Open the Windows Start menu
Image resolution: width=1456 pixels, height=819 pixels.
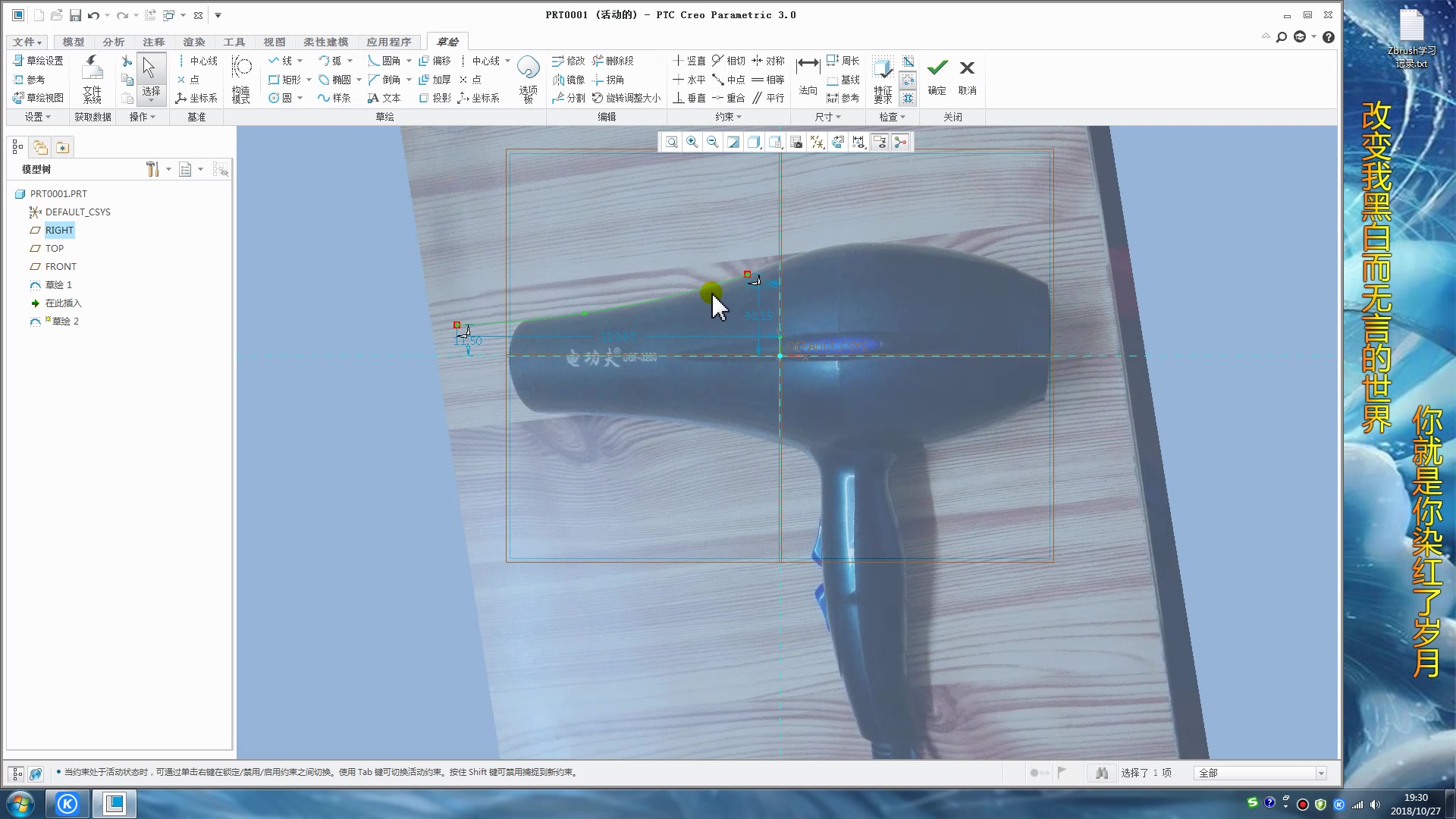click(20, 804)
